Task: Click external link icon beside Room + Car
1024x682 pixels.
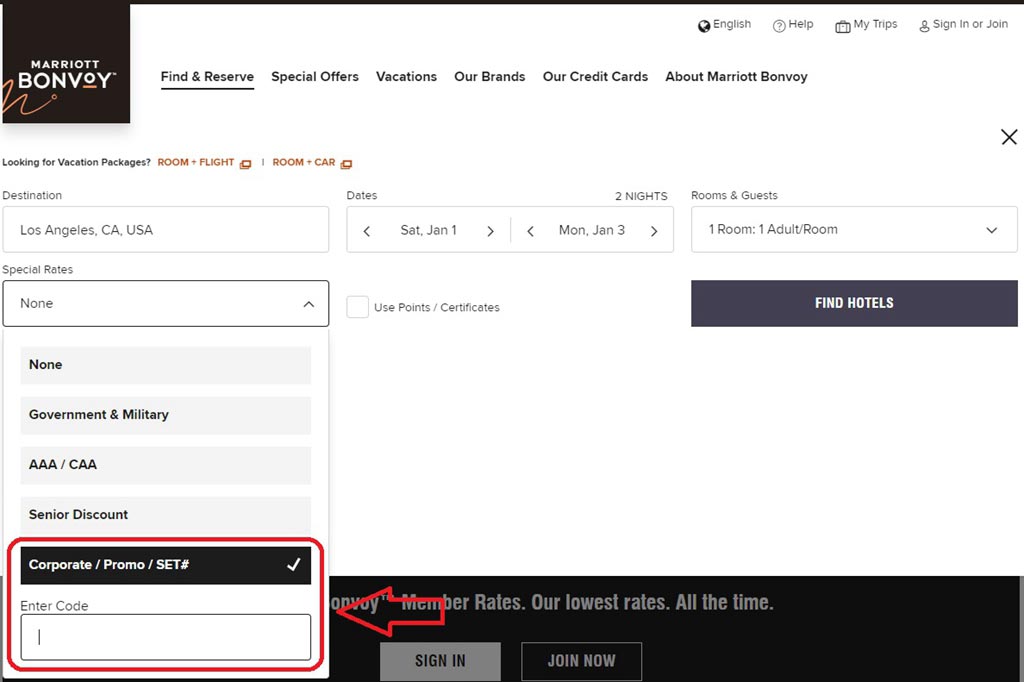Action: click(347, 163)
